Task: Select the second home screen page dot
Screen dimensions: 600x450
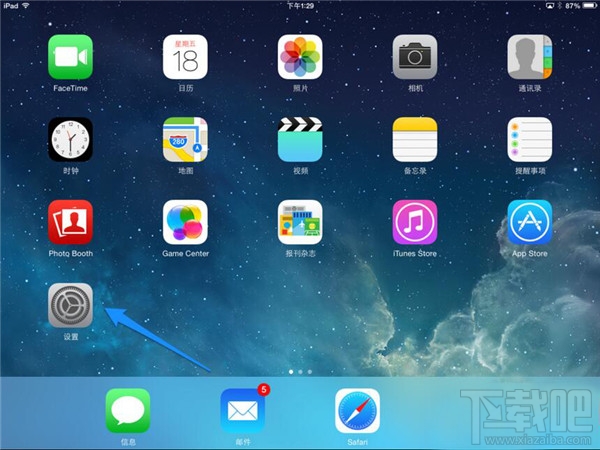Action: (300, 372)
